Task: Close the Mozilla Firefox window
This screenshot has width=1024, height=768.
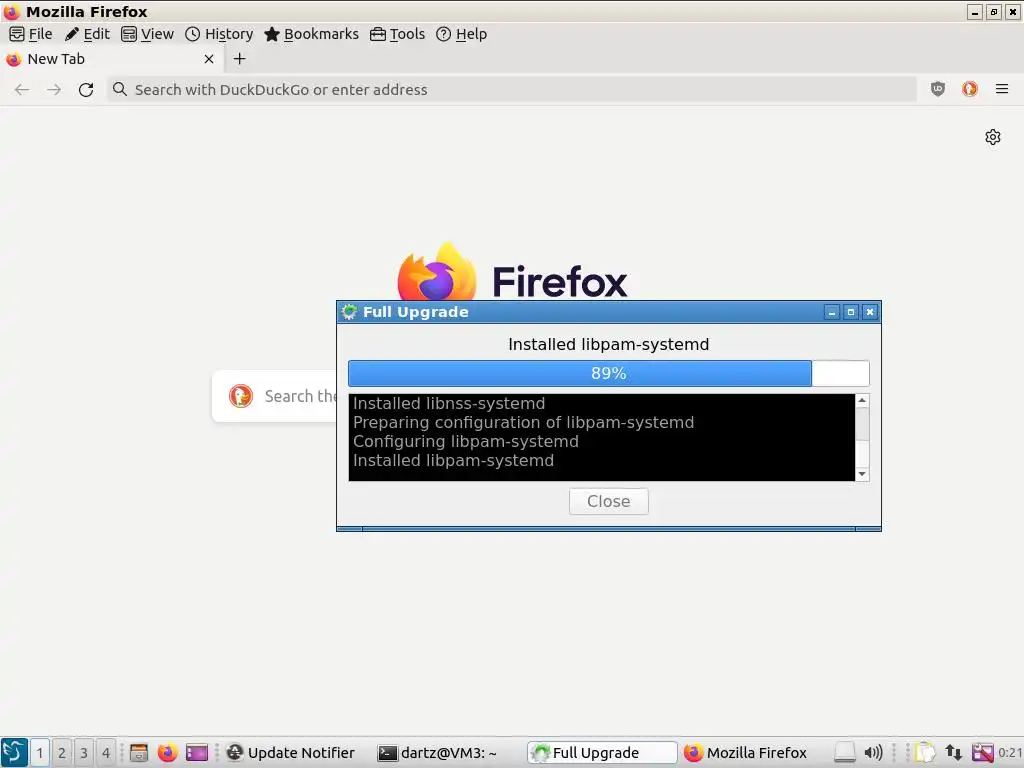Action: coord(1013,12)
